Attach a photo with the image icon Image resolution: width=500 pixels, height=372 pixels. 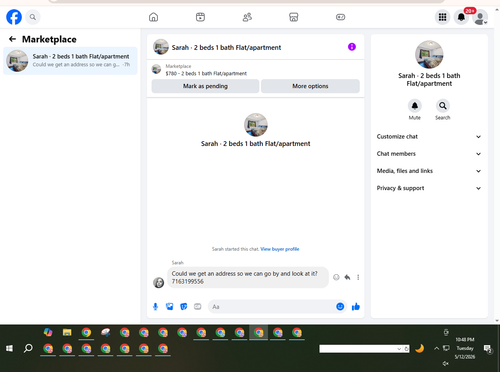[170, 307]
